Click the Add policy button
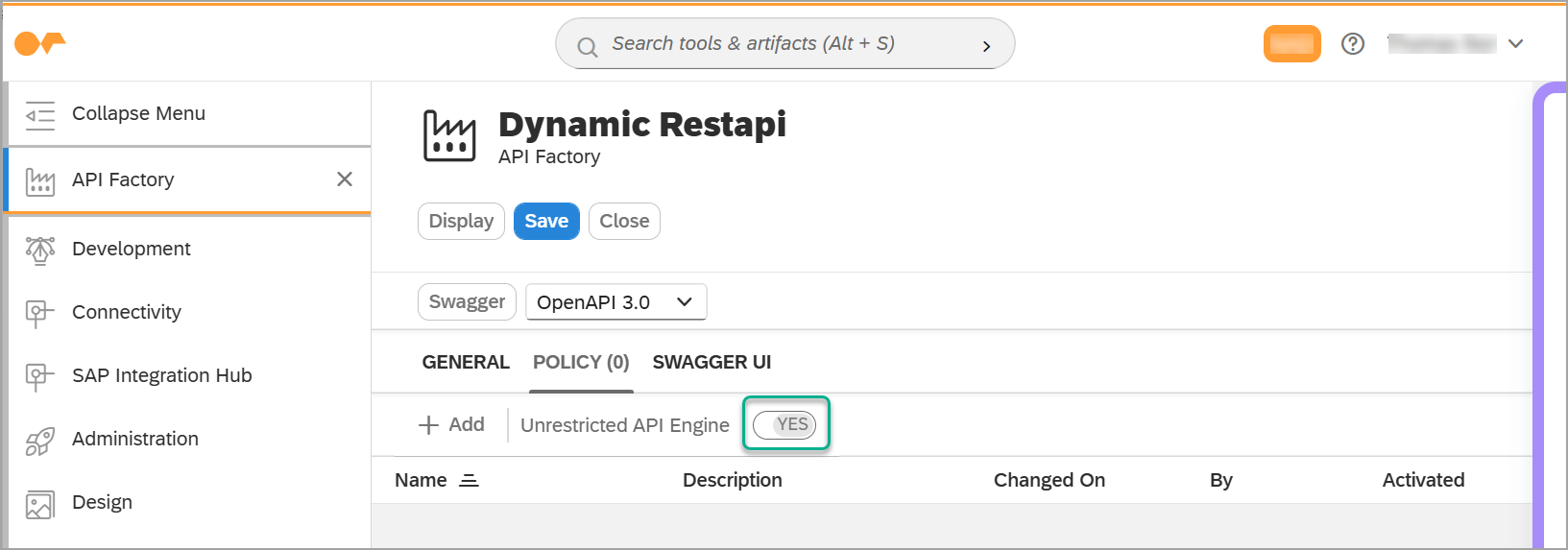Viewport: 1568px width, 550px height. tap(451, 424)
